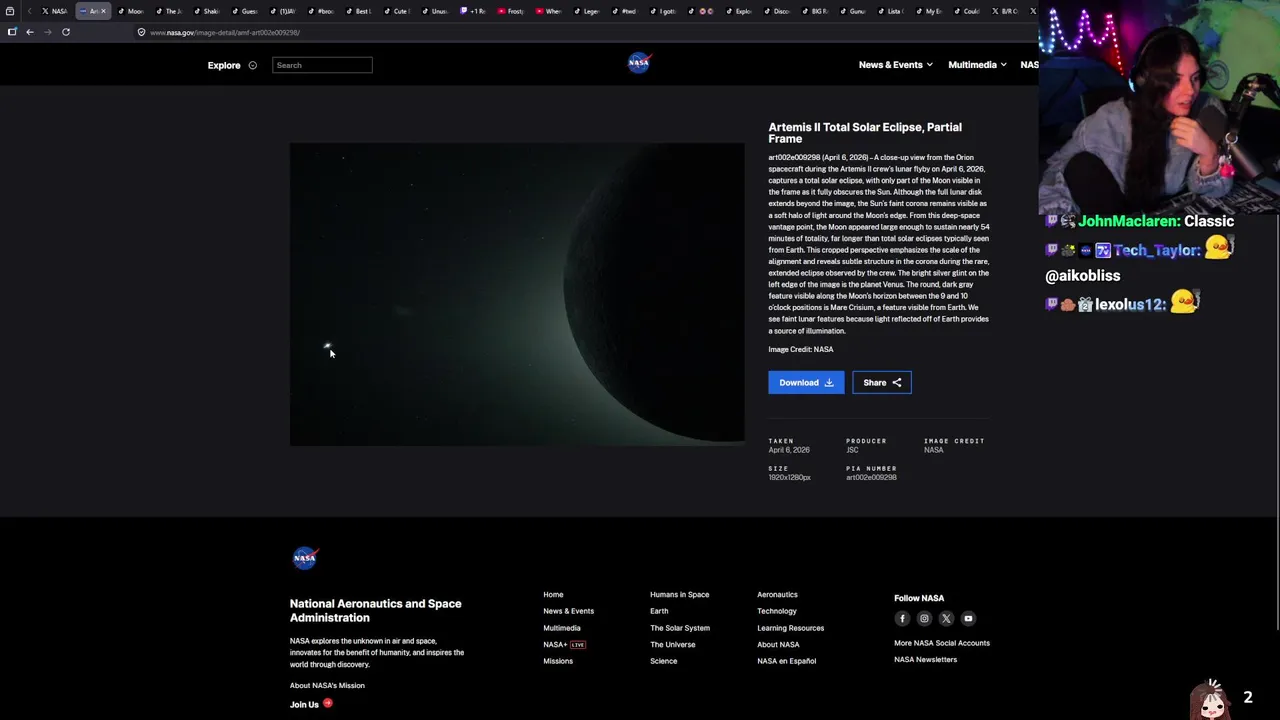The image size is (1280, 720).
Task: Open the Explore menu
Action: [x=224, y=65]
